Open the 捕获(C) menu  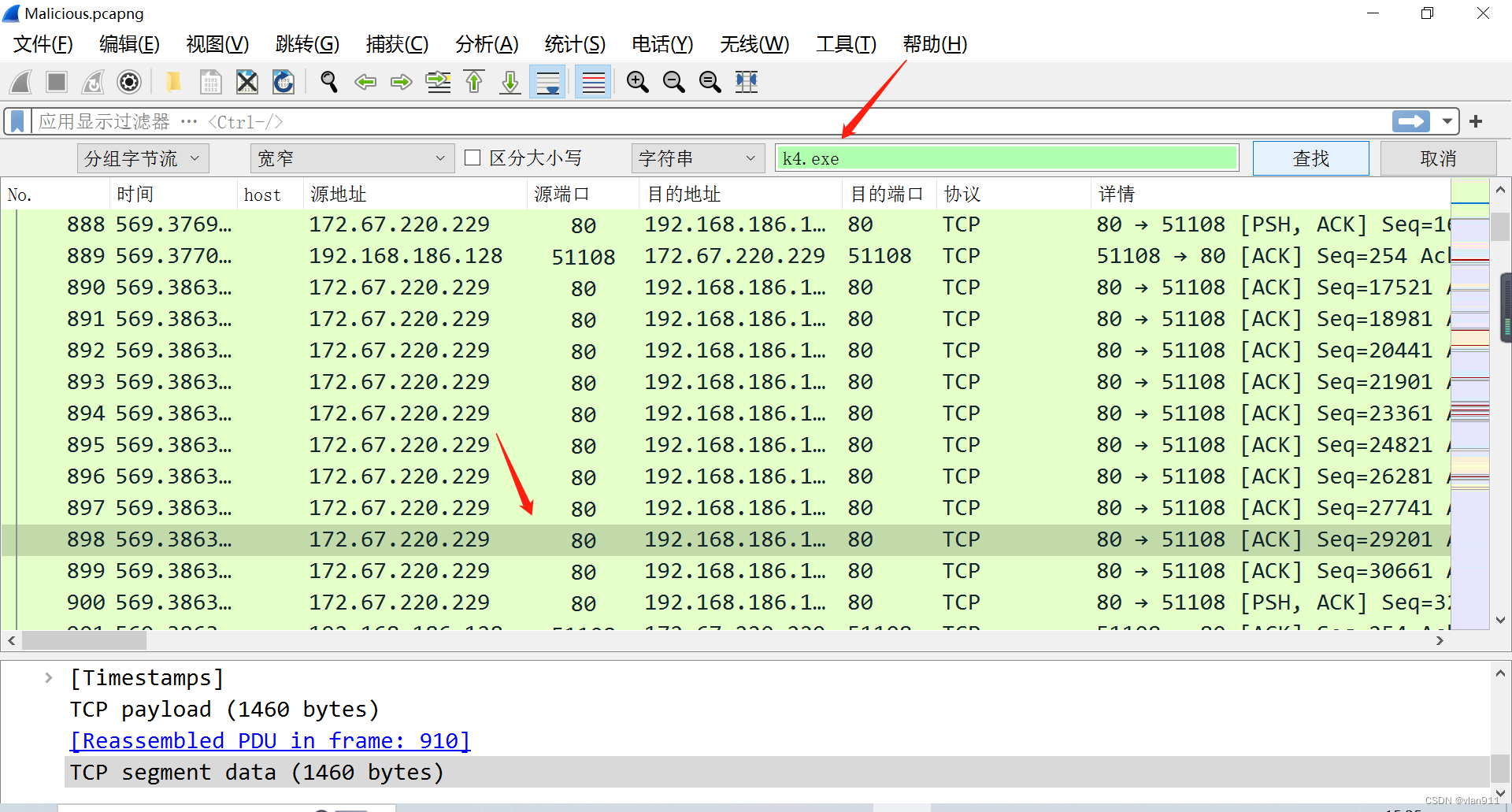coord(397,44)
